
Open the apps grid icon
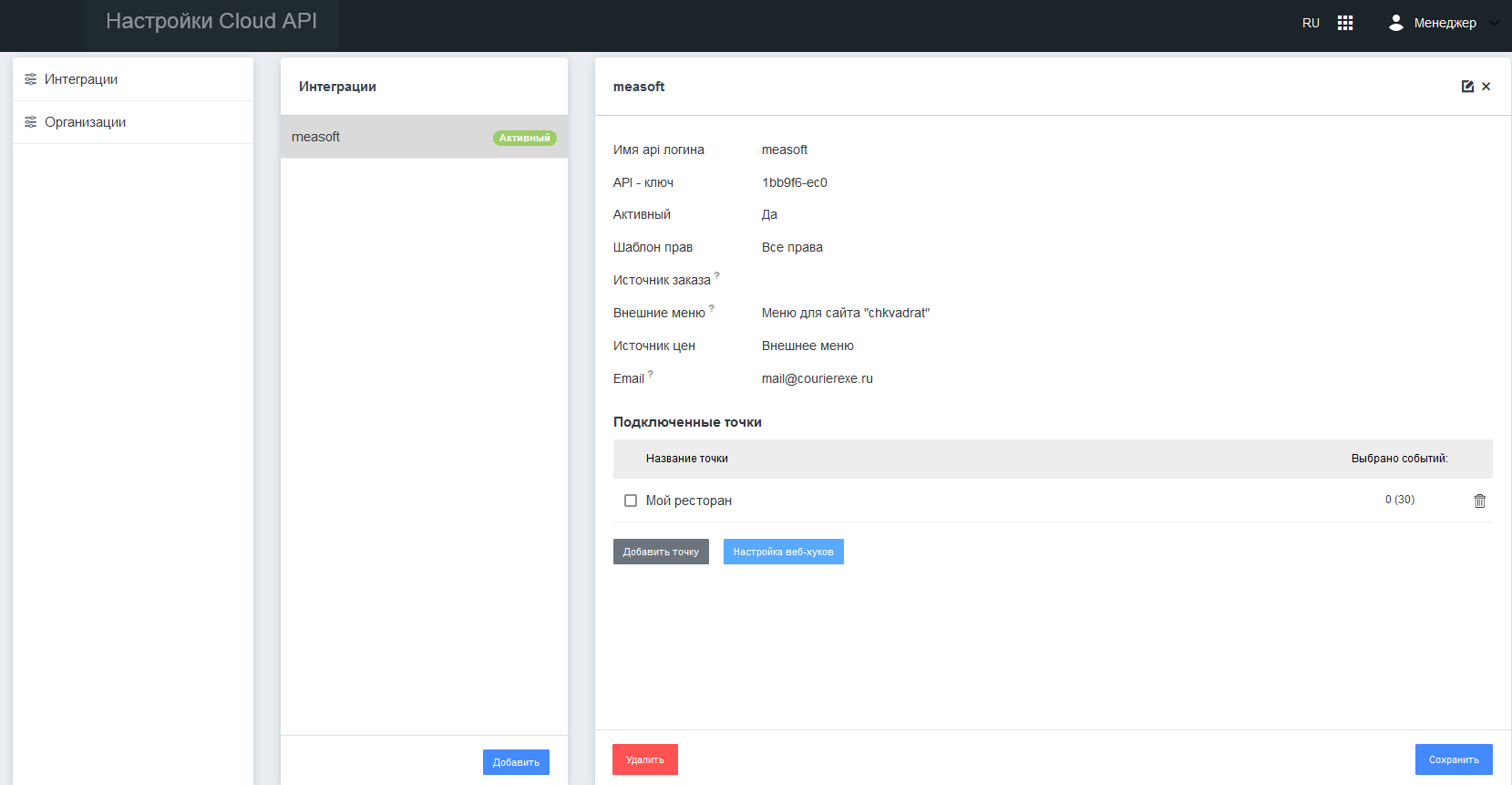1345,23
